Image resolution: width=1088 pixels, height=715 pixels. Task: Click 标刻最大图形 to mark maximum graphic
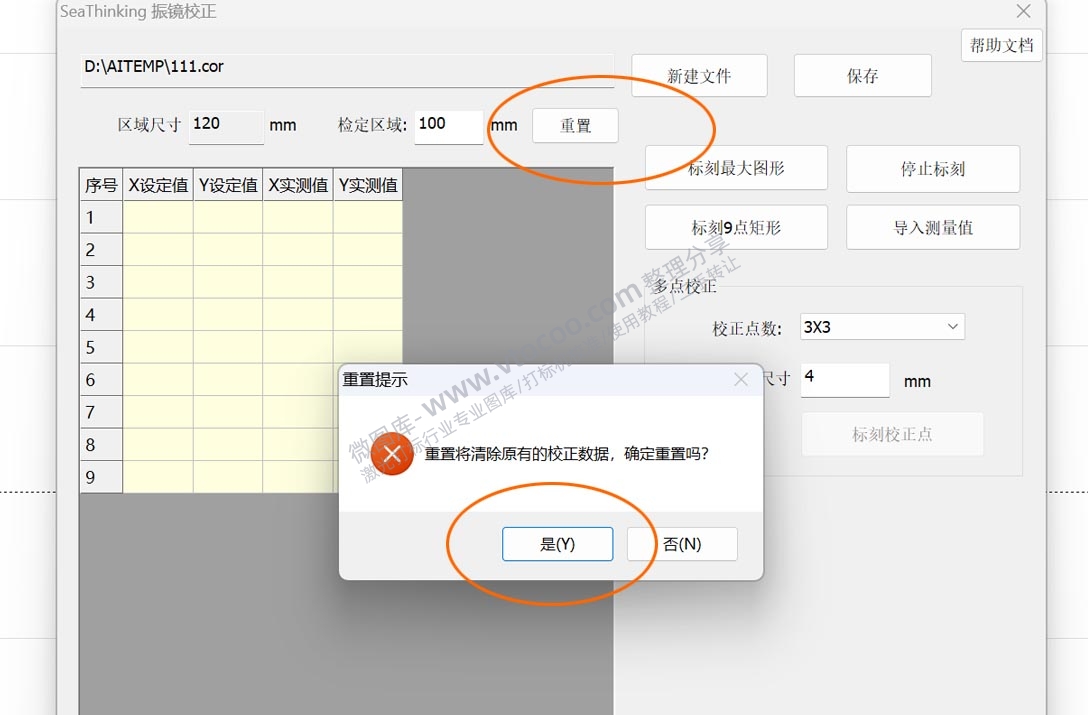(x=736, y=167)
